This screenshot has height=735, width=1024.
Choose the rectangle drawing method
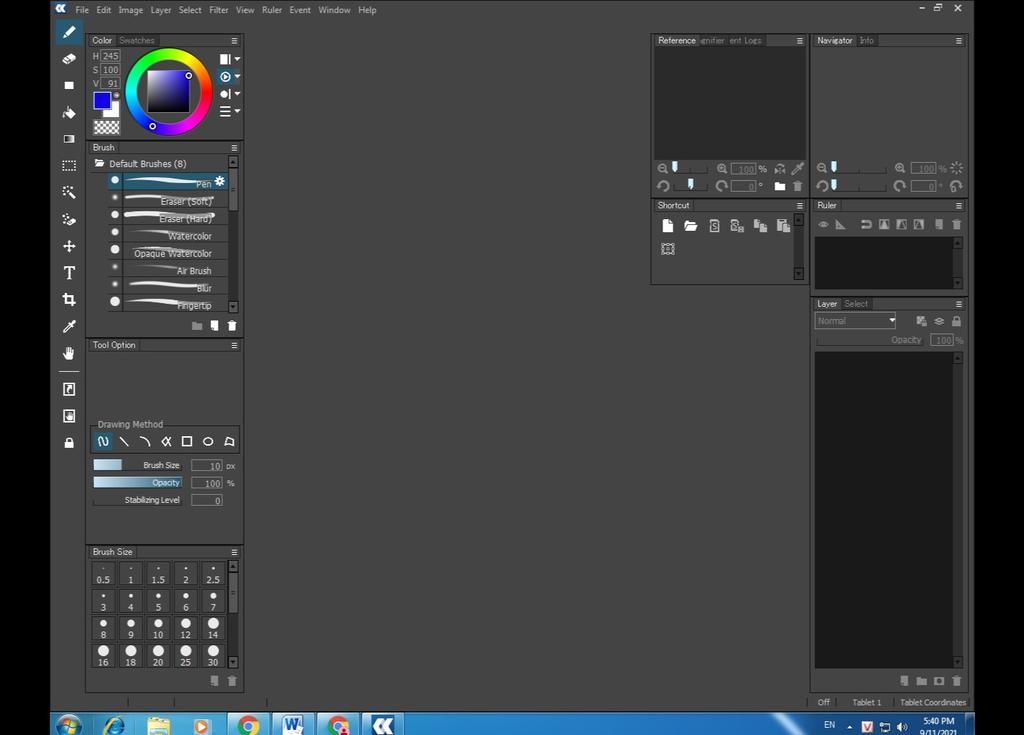[187, 442]
